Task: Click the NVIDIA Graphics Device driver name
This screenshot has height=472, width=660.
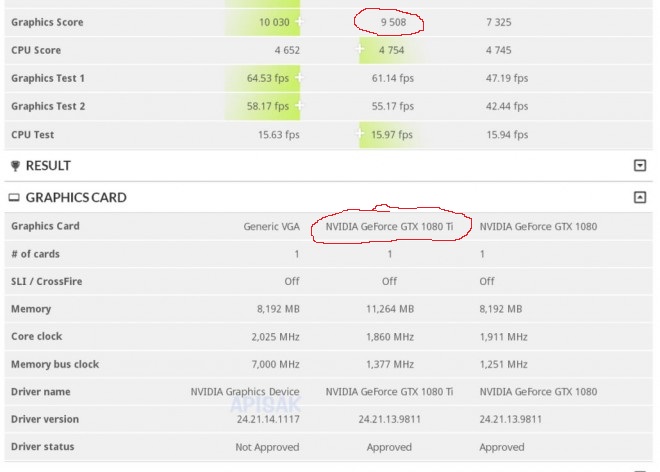Action: coord(245,392)
